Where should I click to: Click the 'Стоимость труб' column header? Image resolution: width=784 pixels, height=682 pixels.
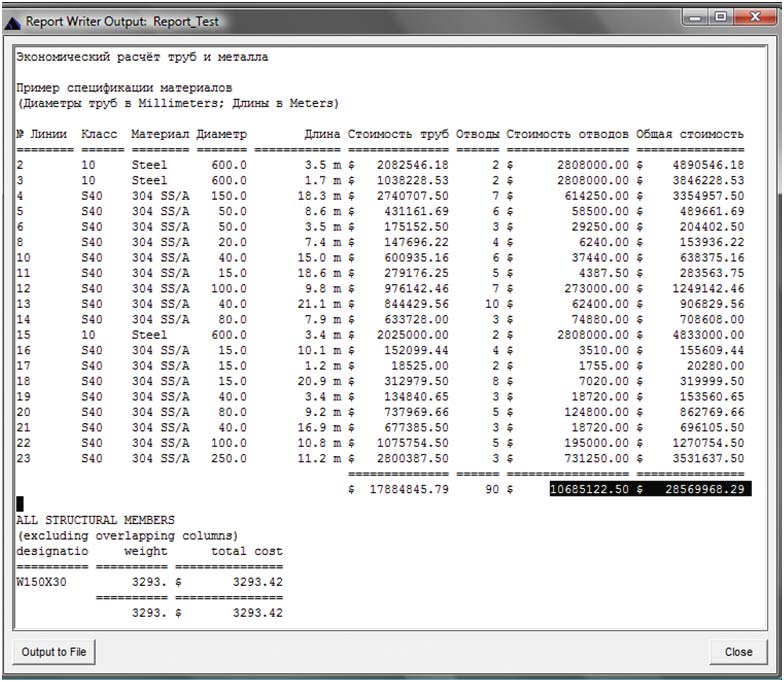(x=398, y=134)
